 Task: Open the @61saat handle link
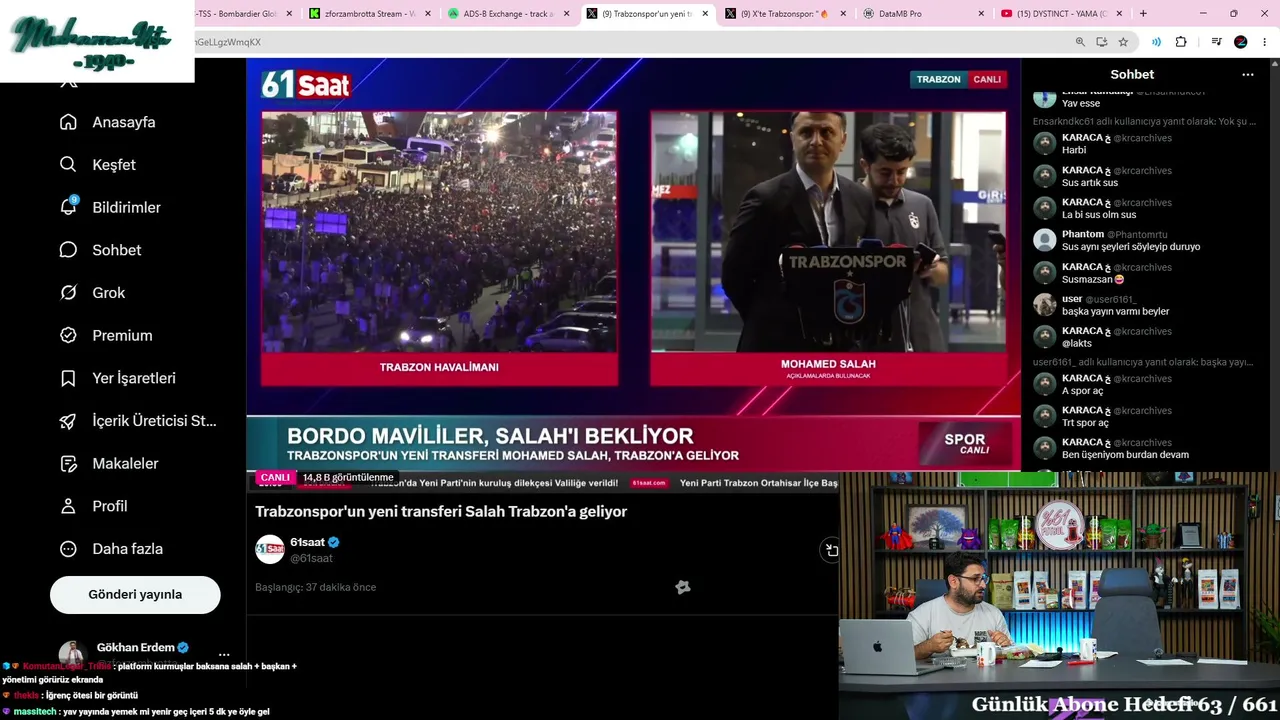(311, 558)
